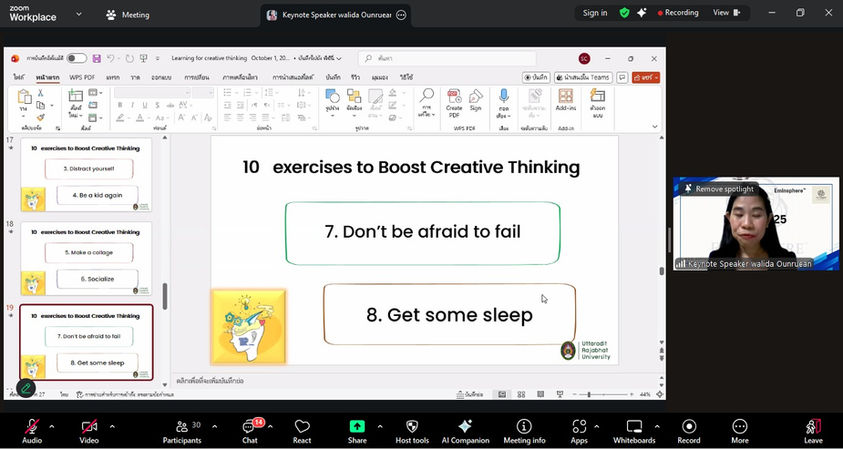
Task: Click the Cut scissors icon
Action: tap(40, 93)
